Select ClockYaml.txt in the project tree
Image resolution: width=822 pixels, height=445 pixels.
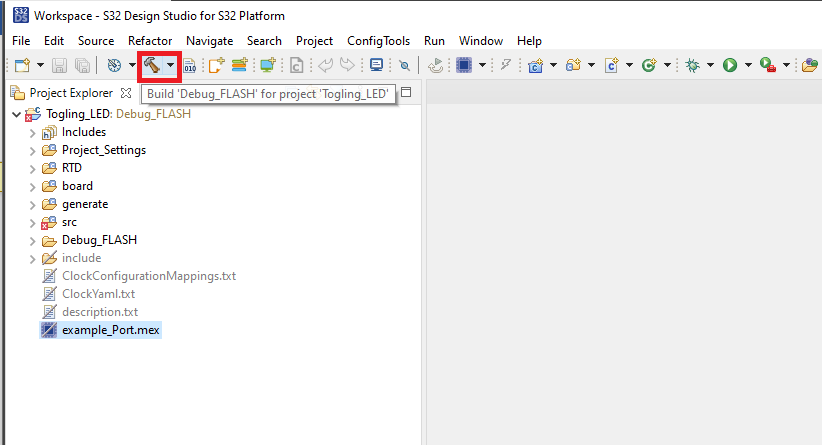[98, 294]
